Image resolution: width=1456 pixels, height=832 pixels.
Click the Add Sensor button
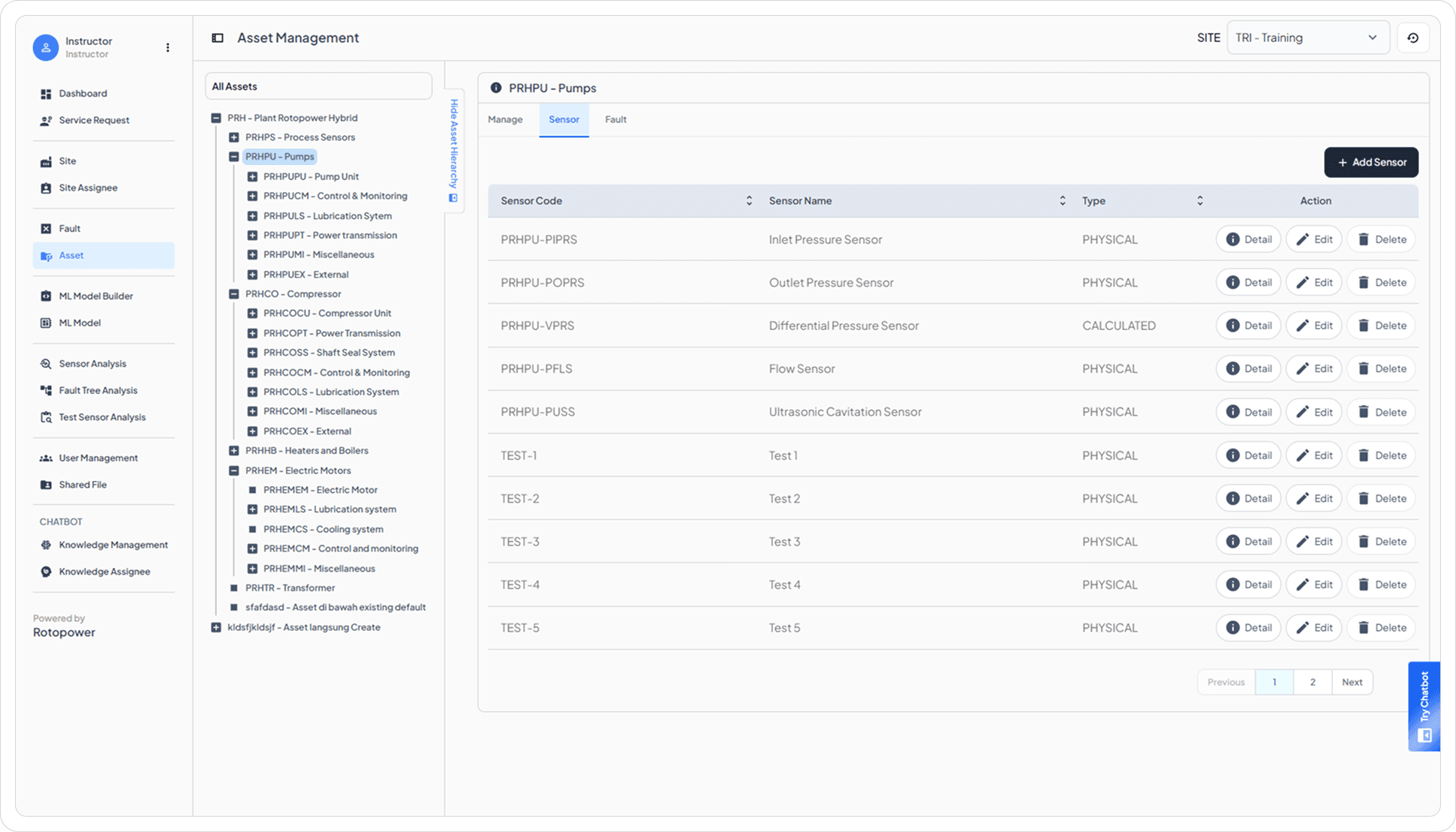[x=1370, y=163]
